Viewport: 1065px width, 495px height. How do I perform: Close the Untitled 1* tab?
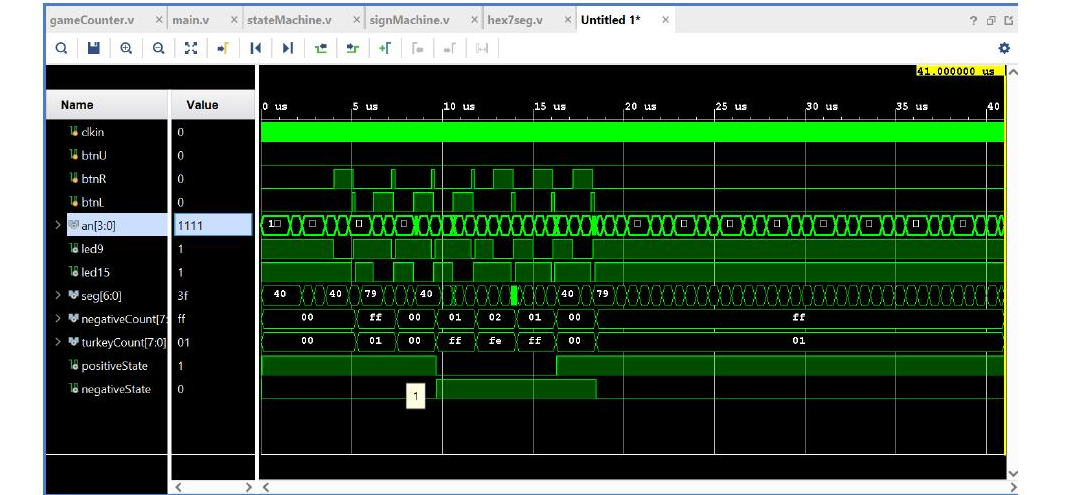click(x=666, y=20)
